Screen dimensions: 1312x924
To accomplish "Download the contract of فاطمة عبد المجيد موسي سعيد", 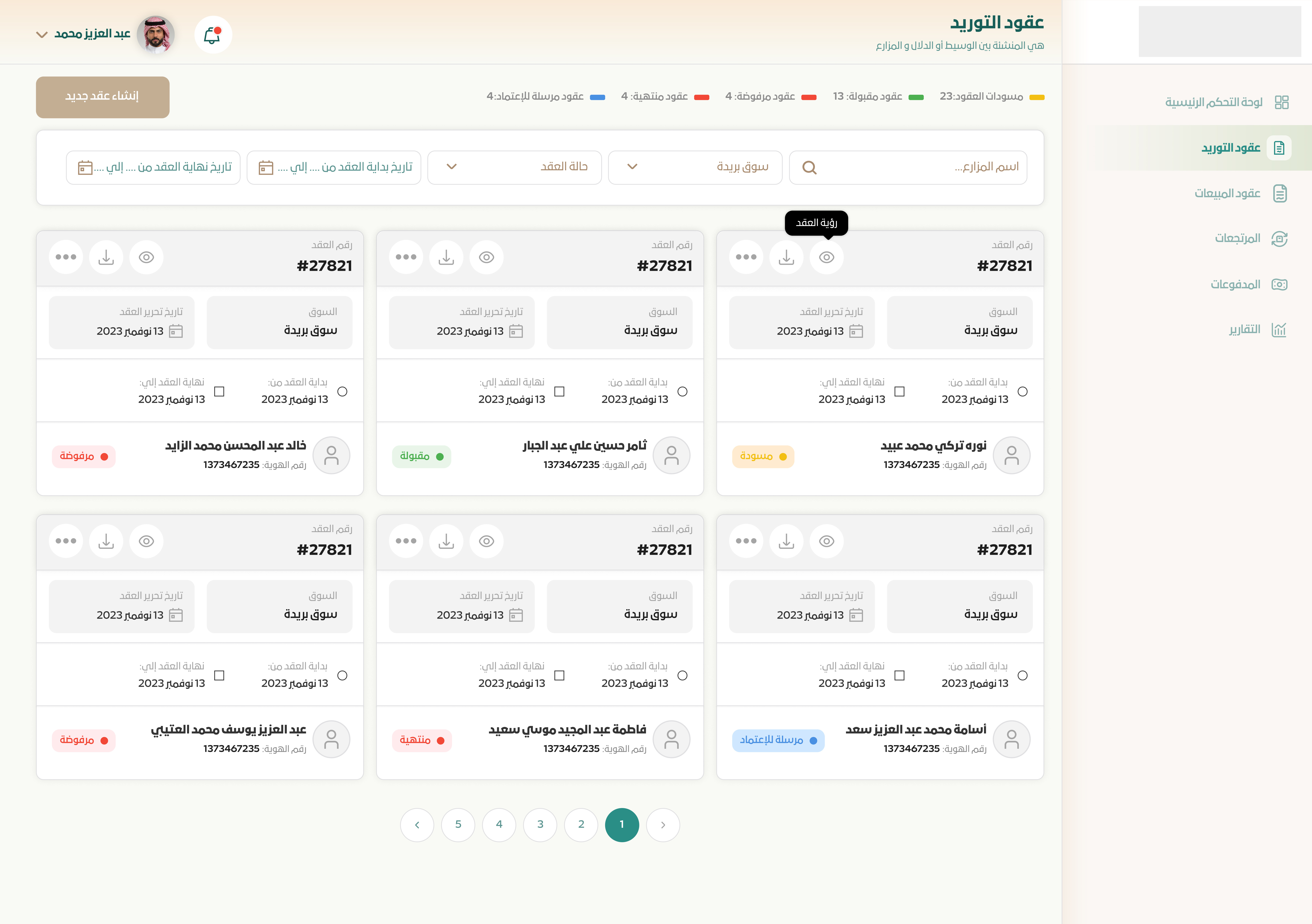I will tap(446, 541).
